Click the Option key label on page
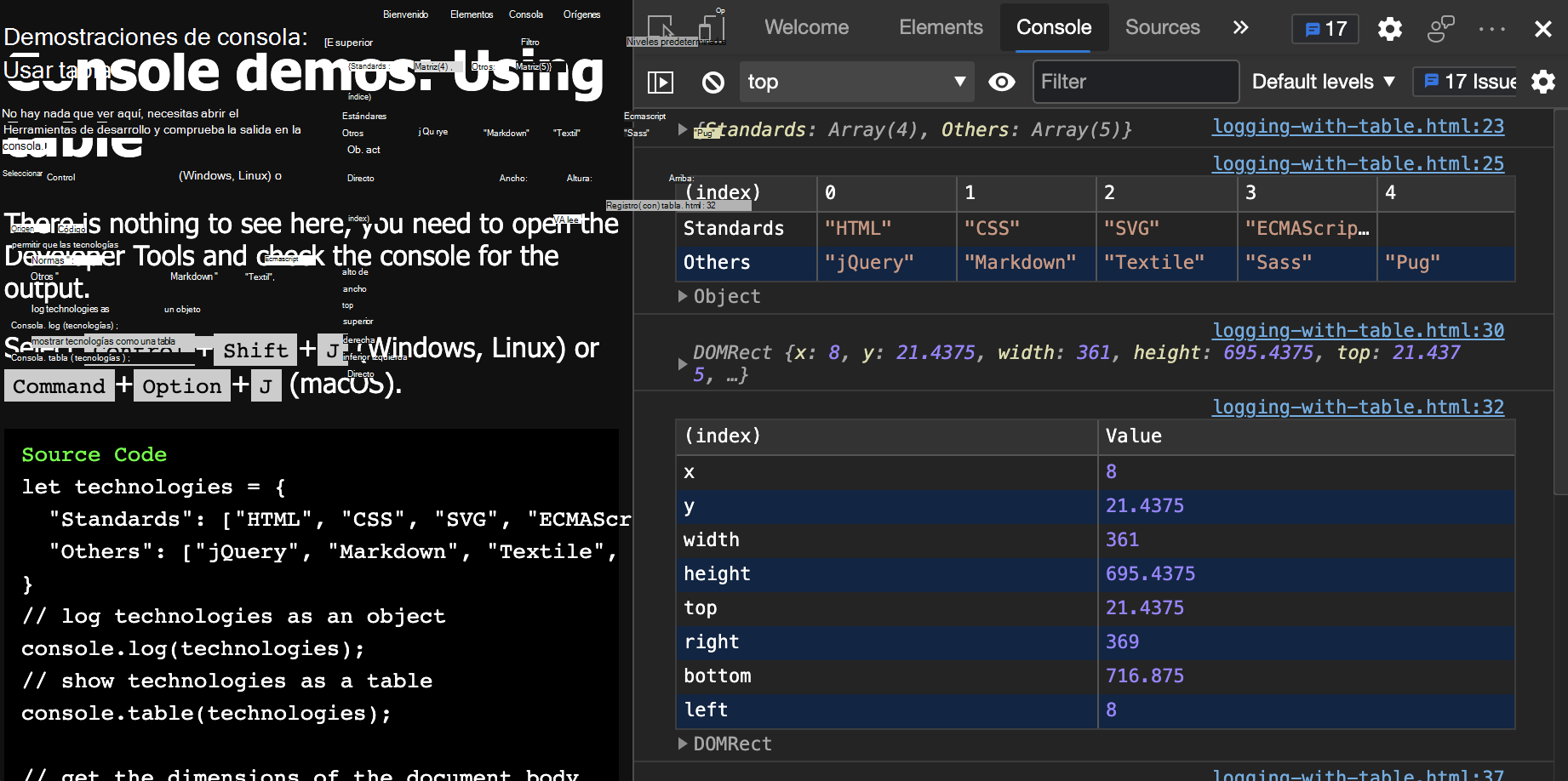Viewport: 1568px width, 781px height. tap(181, 386)
